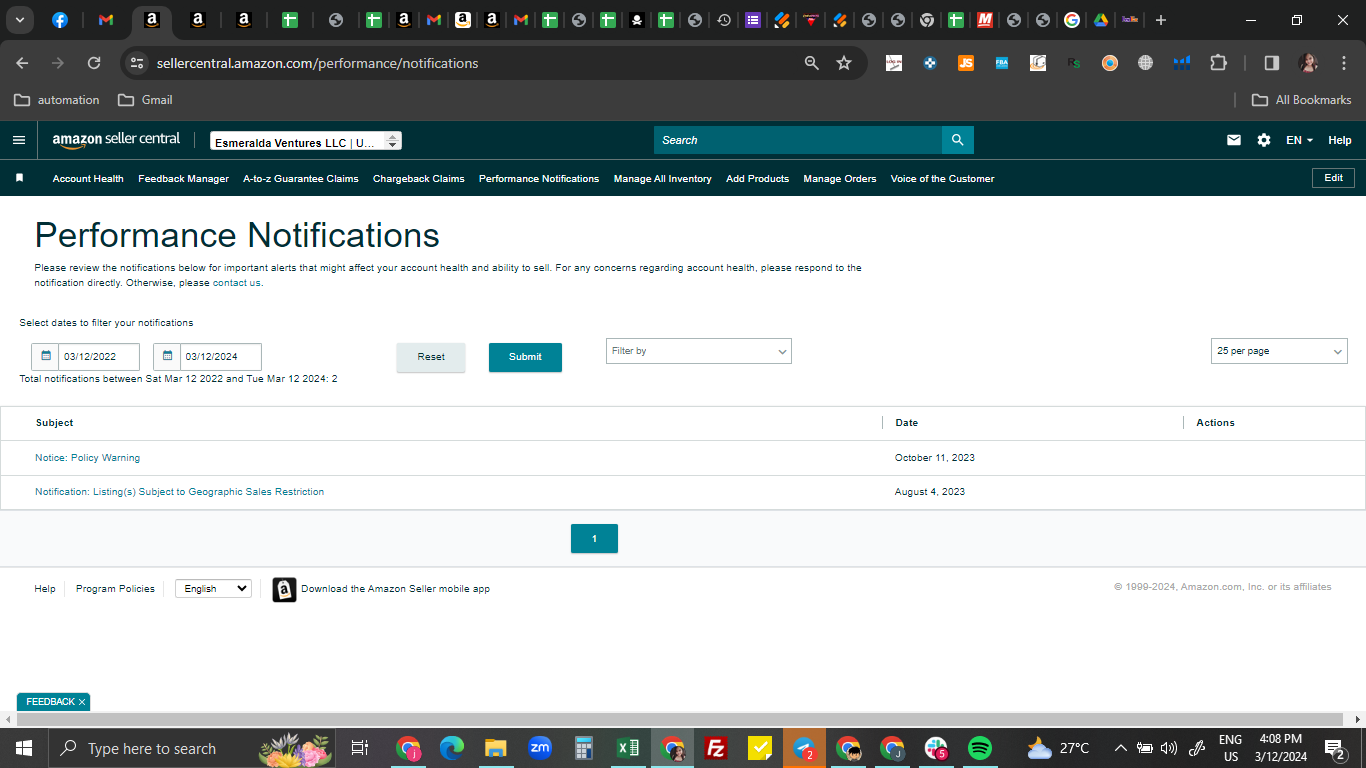Open Program Policies footer link

[x=115, y=589]
